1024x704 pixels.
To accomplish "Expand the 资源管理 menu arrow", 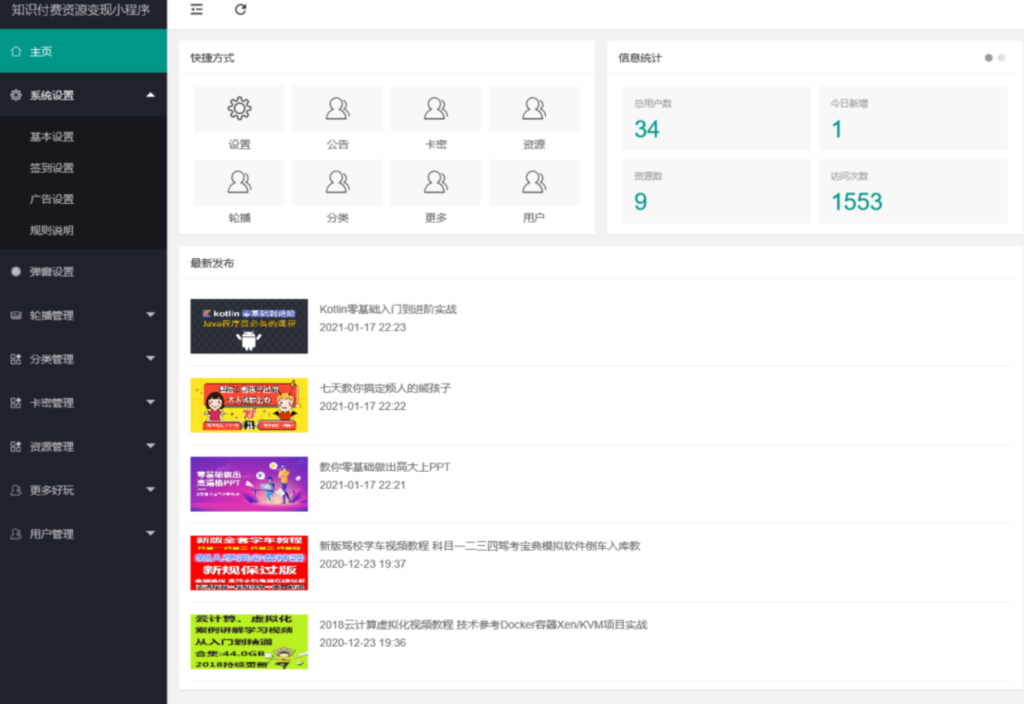I will point(151,446).
